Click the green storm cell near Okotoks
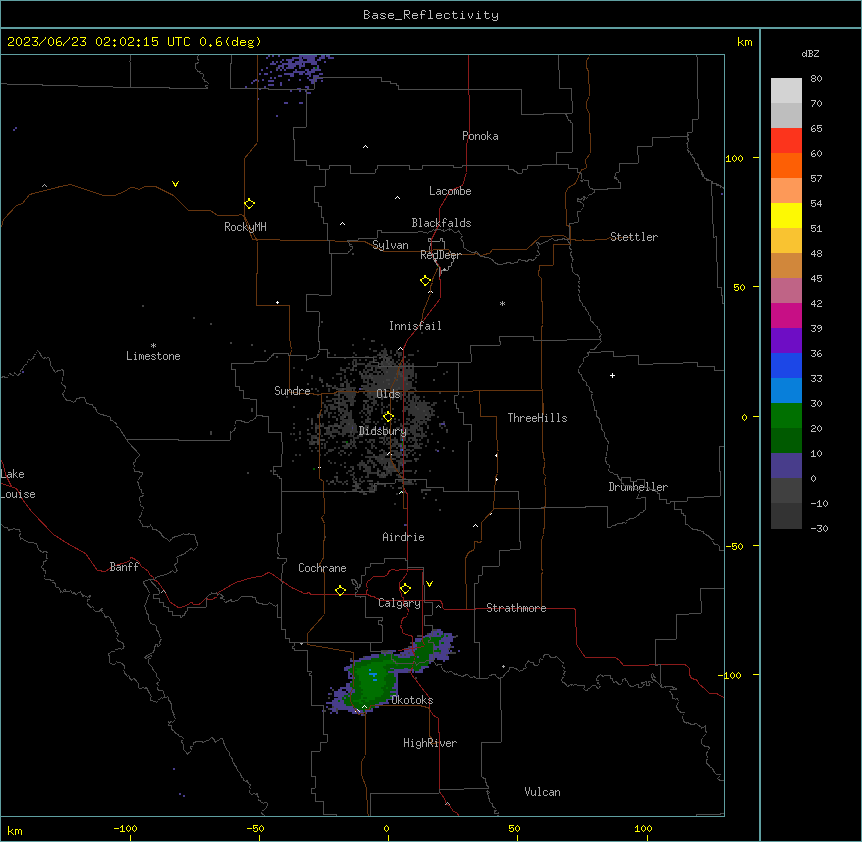The image size is (862, 842). coord(374,682)
